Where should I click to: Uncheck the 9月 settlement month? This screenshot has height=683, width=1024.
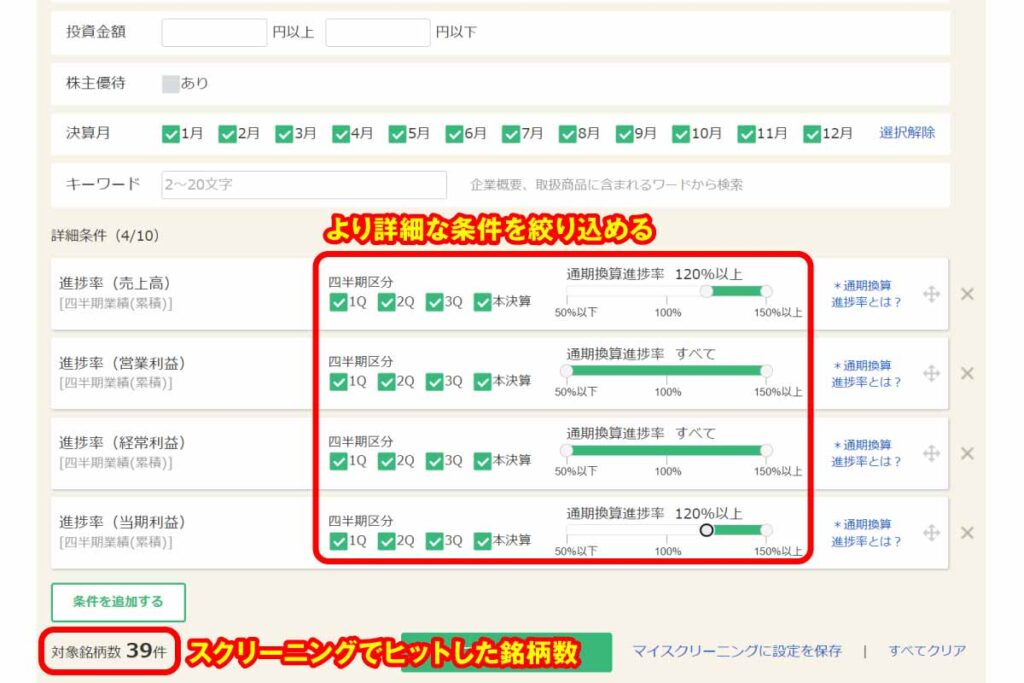coord(624,134)
